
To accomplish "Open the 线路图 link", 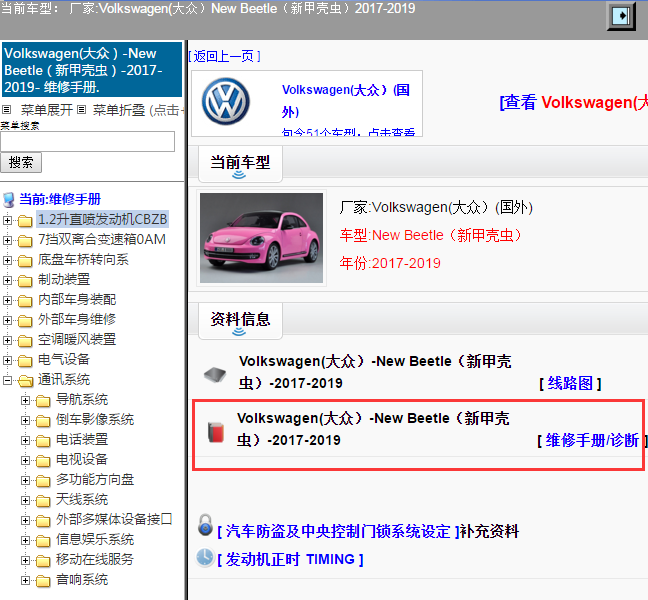I will click(570, 383).
